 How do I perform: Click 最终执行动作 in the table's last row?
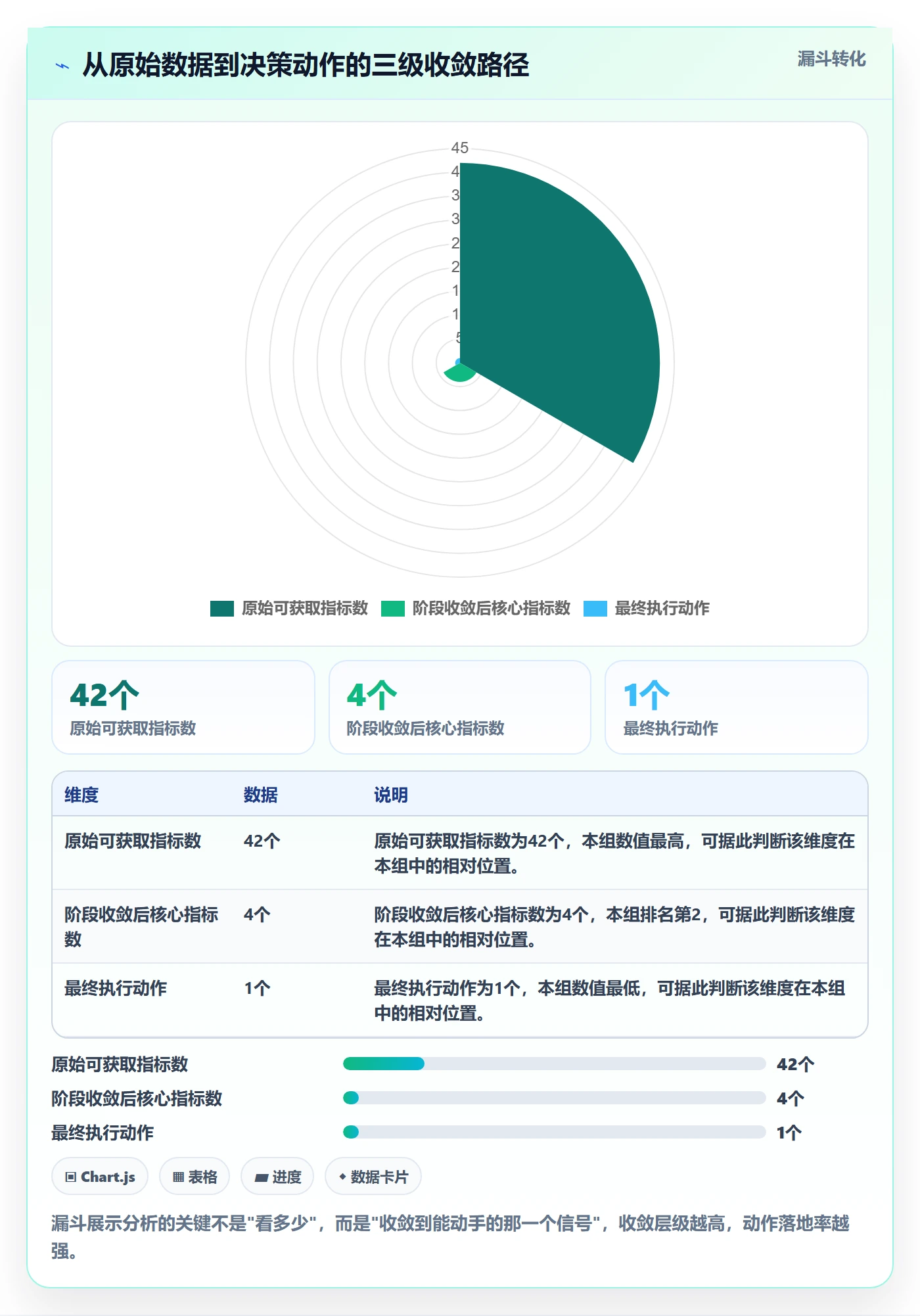tap(116, 988)
